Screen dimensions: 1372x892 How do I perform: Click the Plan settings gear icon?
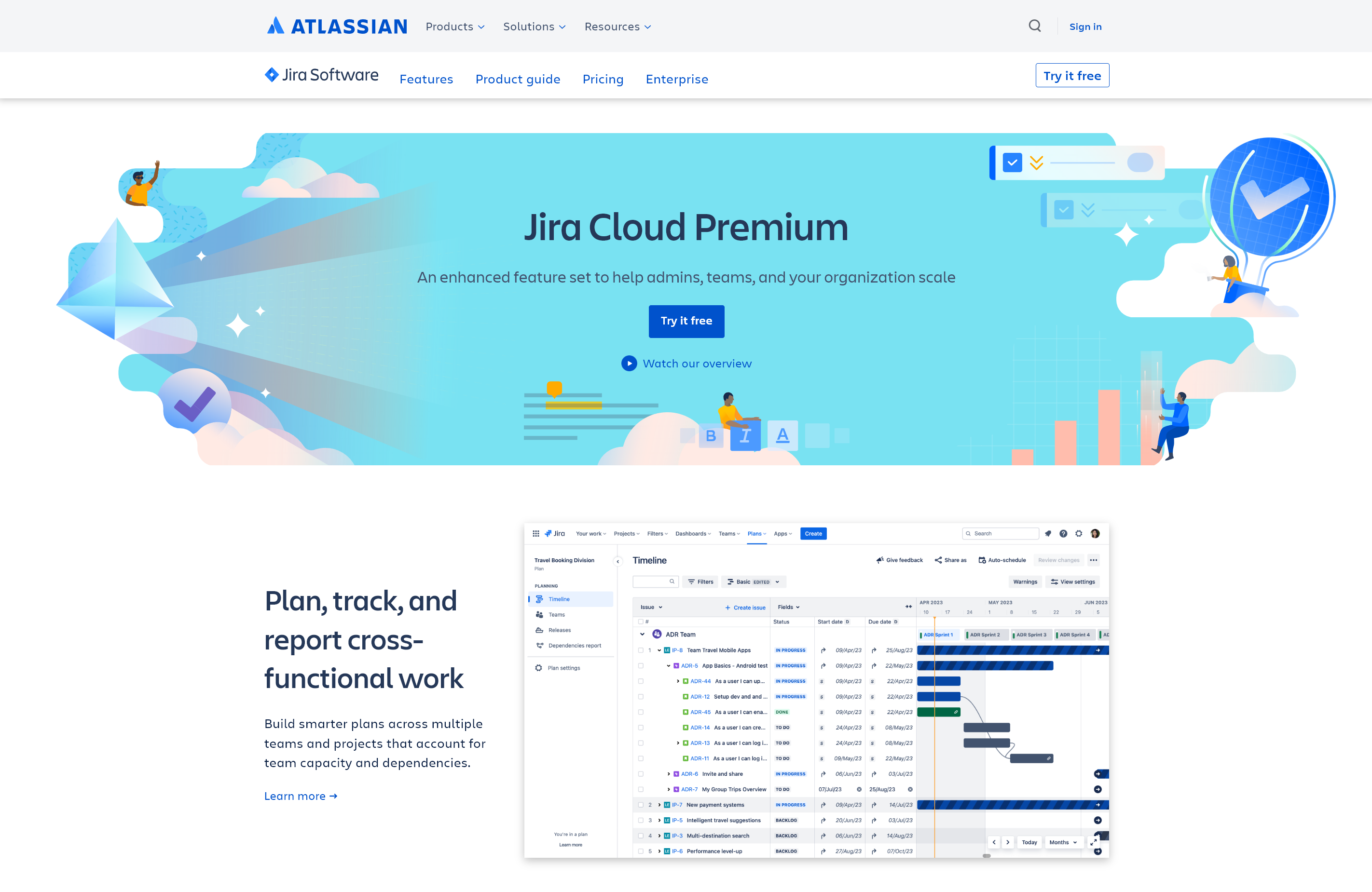point(538,668)
